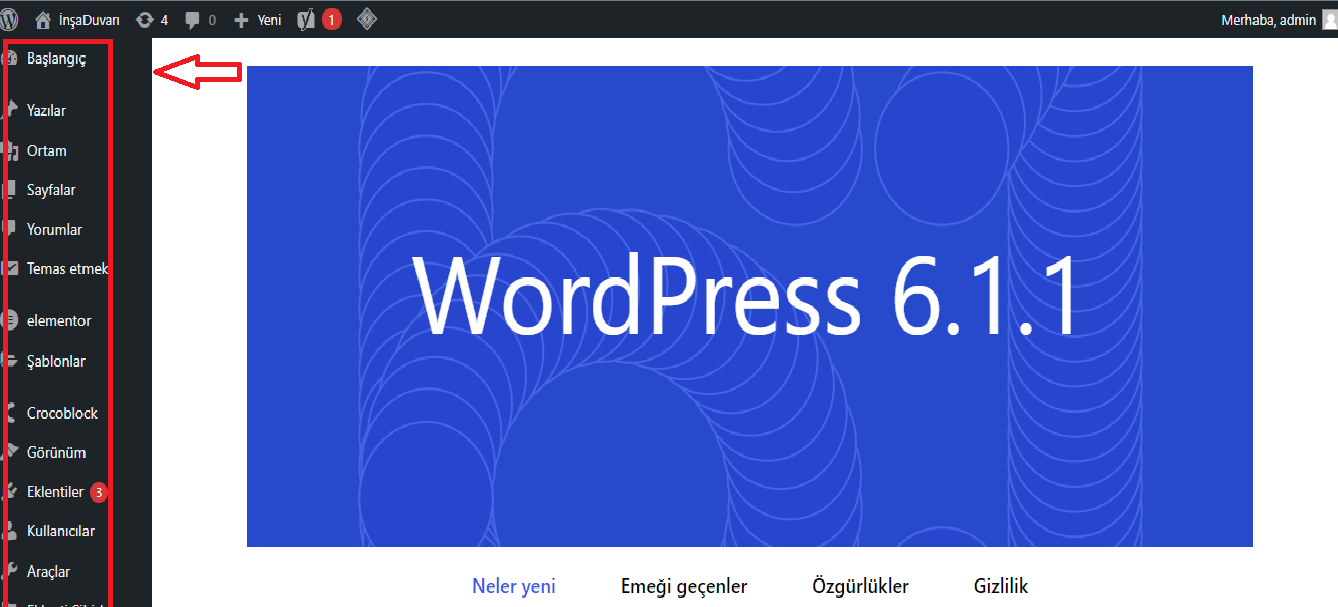
Task: Switch to Gizlilik tab
Action: [1001, 586]
